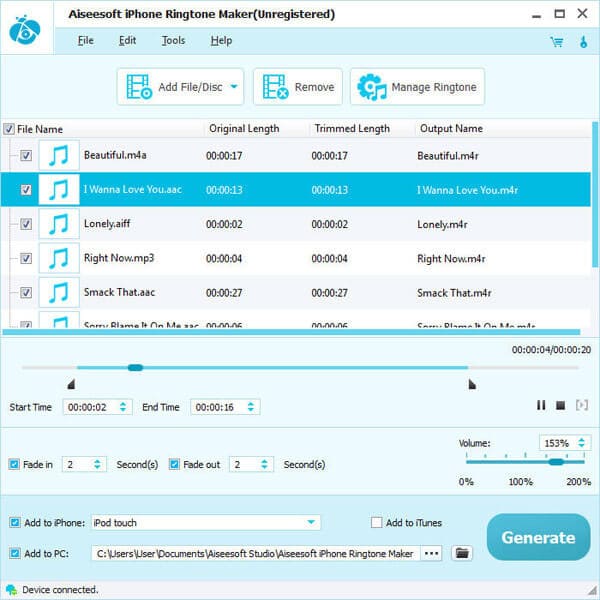The width and height of the screenshot is (600, 600).
Task: Click the Manage Ringtone button
Action: tap(418, 87)
